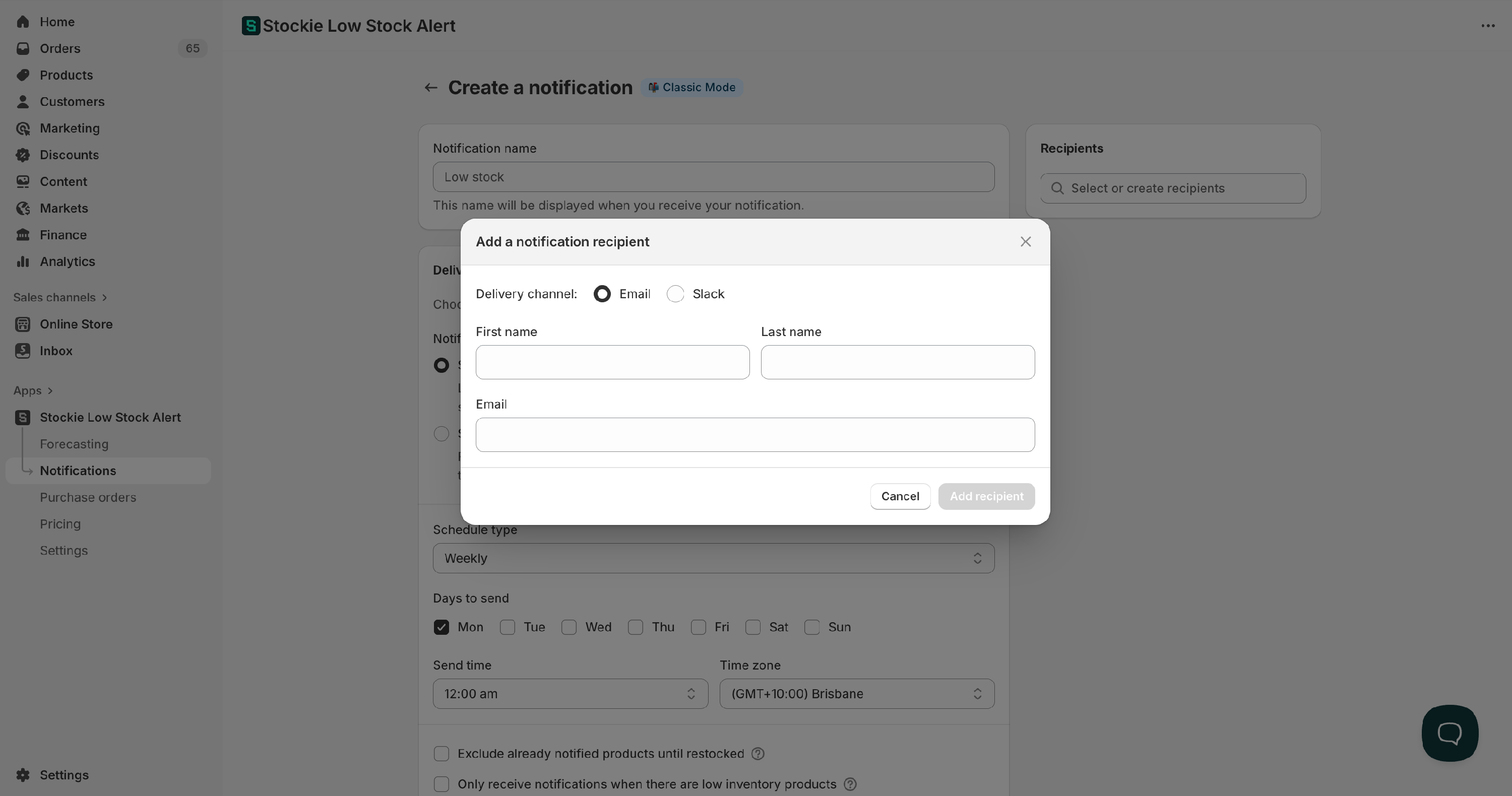Open the Schedule type Weekly dropdown
1512x796 pixels.
click(x=713, y=558)
